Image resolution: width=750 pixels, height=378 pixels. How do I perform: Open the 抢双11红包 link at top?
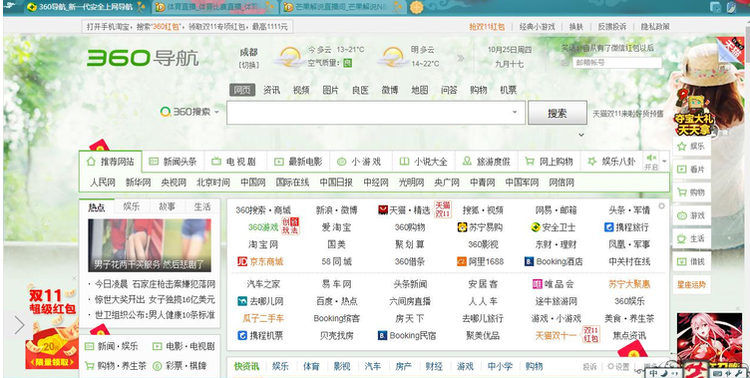(x=486, y=27)
